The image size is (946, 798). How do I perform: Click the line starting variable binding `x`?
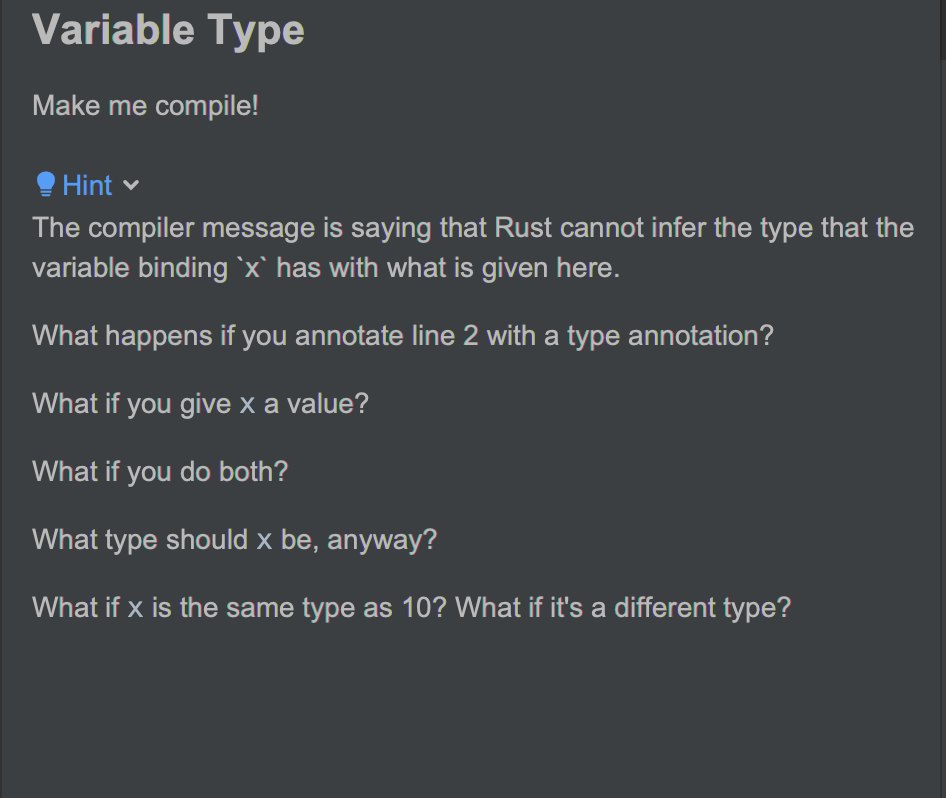coord(326,268)
